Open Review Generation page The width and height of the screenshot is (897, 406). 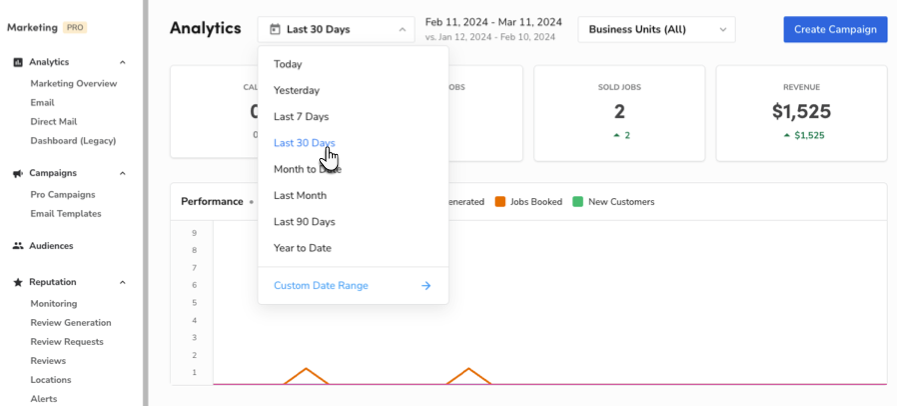tap(71, 323)
